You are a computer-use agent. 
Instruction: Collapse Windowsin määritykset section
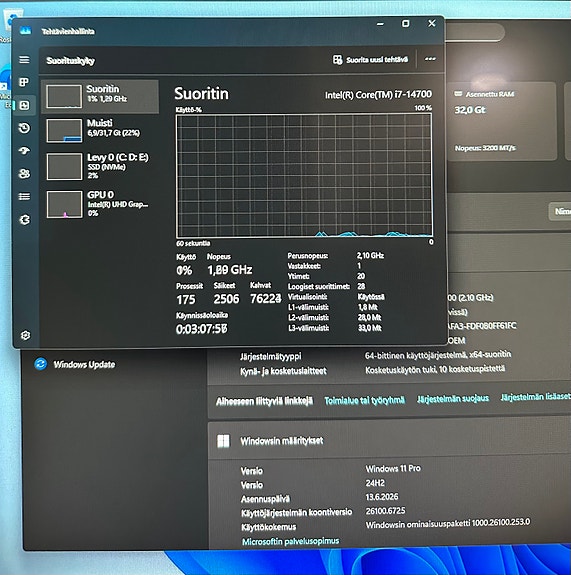[x=389, y=440]
